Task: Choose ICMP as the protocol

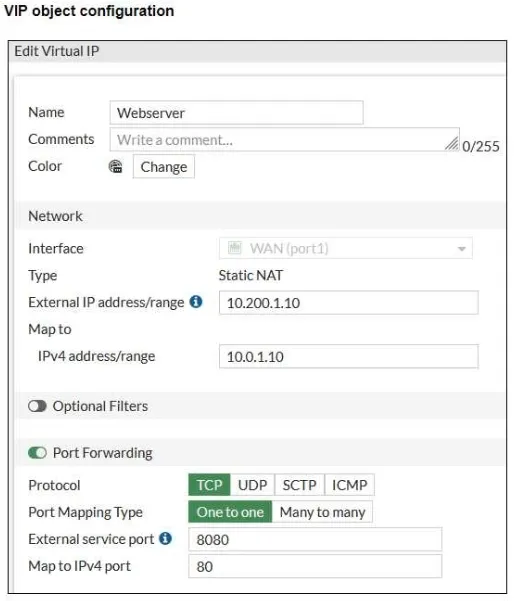Action: click(x=349, y=485)
